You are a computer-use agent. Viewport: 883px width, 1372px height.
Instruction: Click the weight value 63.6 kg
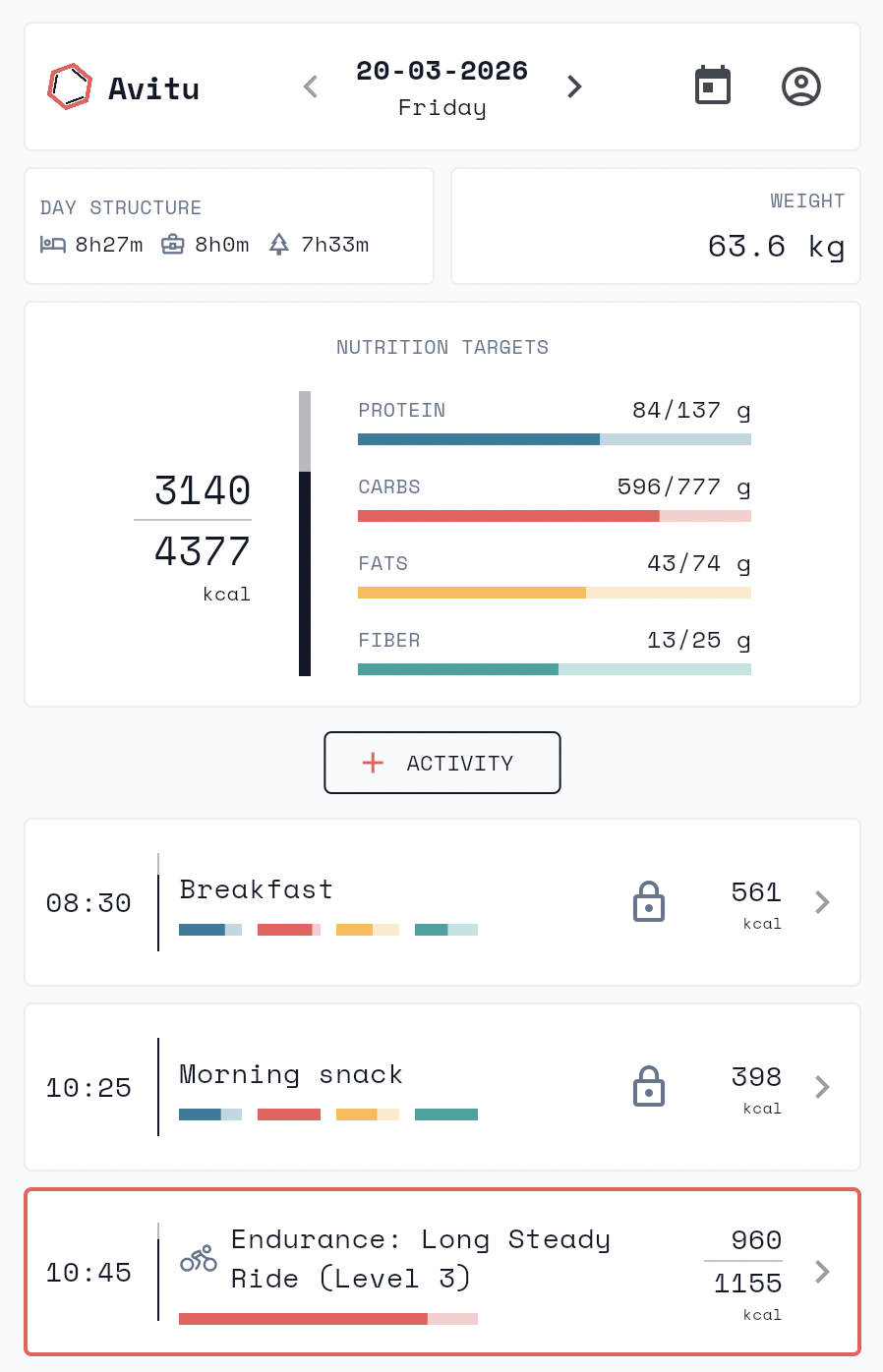pyautogui.click(x=776, y=246)
